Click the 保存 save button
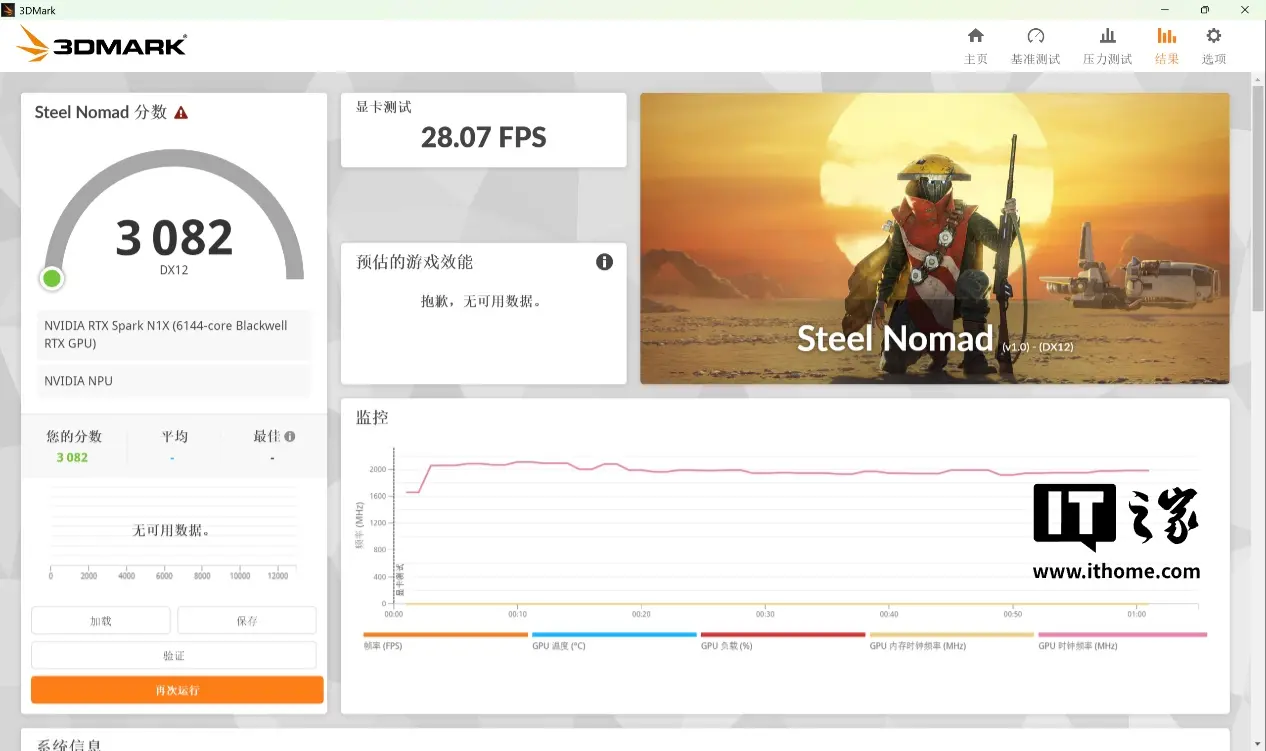 (x=247, y=621)
